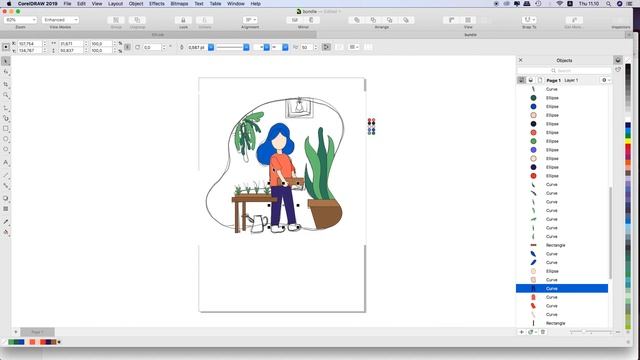640x360 pixels.
Task: Click the Lock object icon
Action: (183, 20)
